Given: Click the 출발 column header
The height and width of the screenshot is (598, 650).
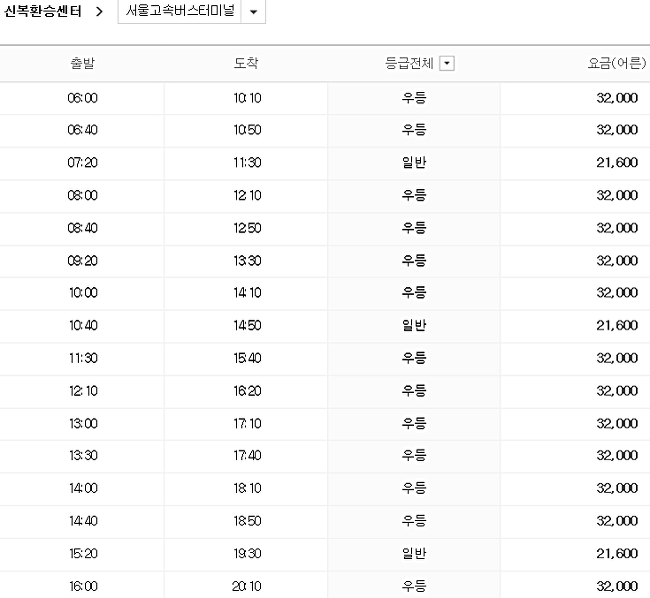Looking at the screenshot, I should (82, 63).
